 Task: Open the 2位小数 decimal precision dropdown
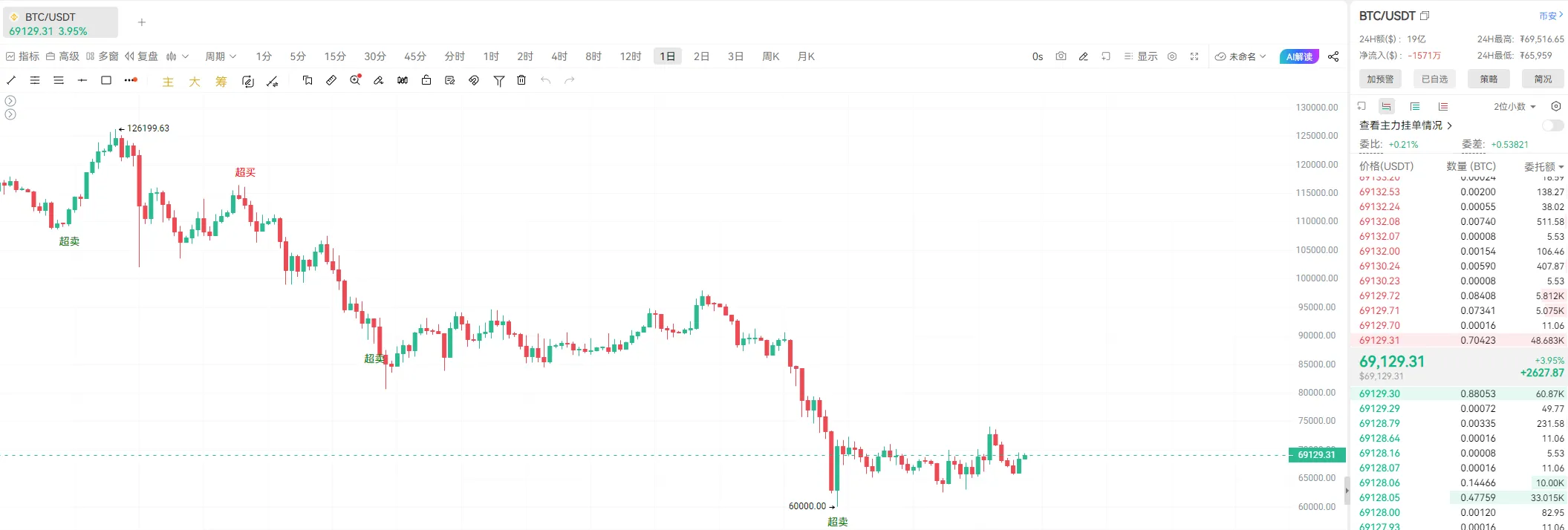point(1515,106)
